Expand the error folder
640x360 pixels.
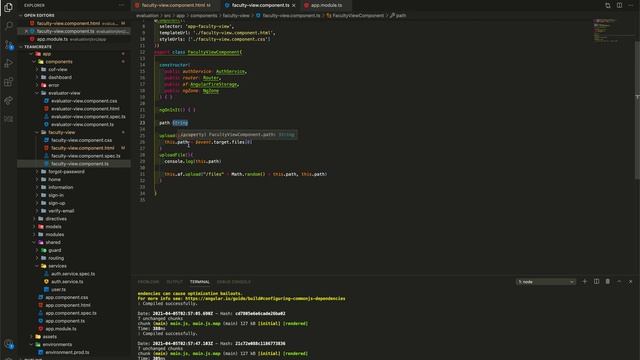coord(54,85)
